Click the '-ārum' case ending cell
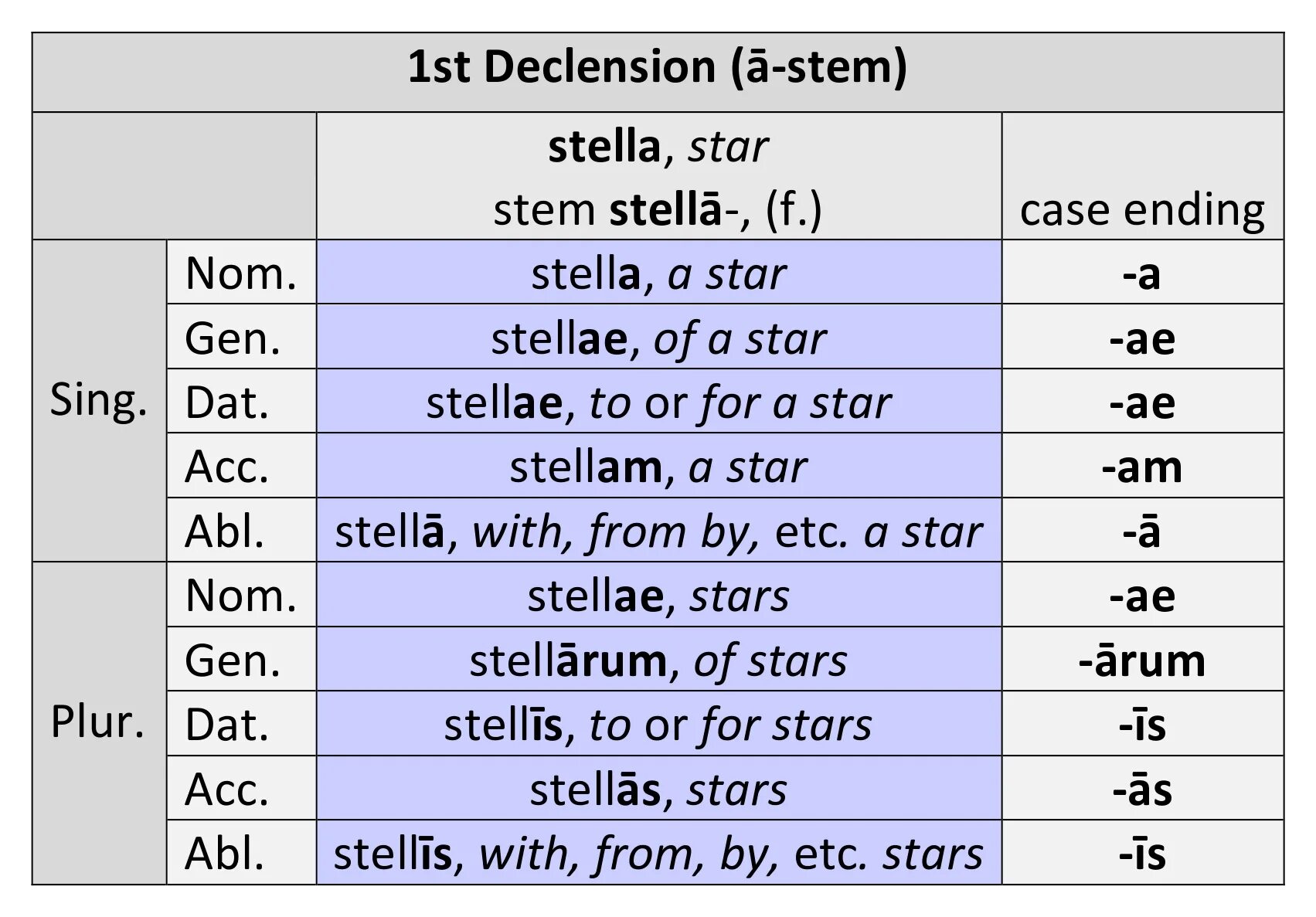Screen dimensions: 1316x917 1142,661
